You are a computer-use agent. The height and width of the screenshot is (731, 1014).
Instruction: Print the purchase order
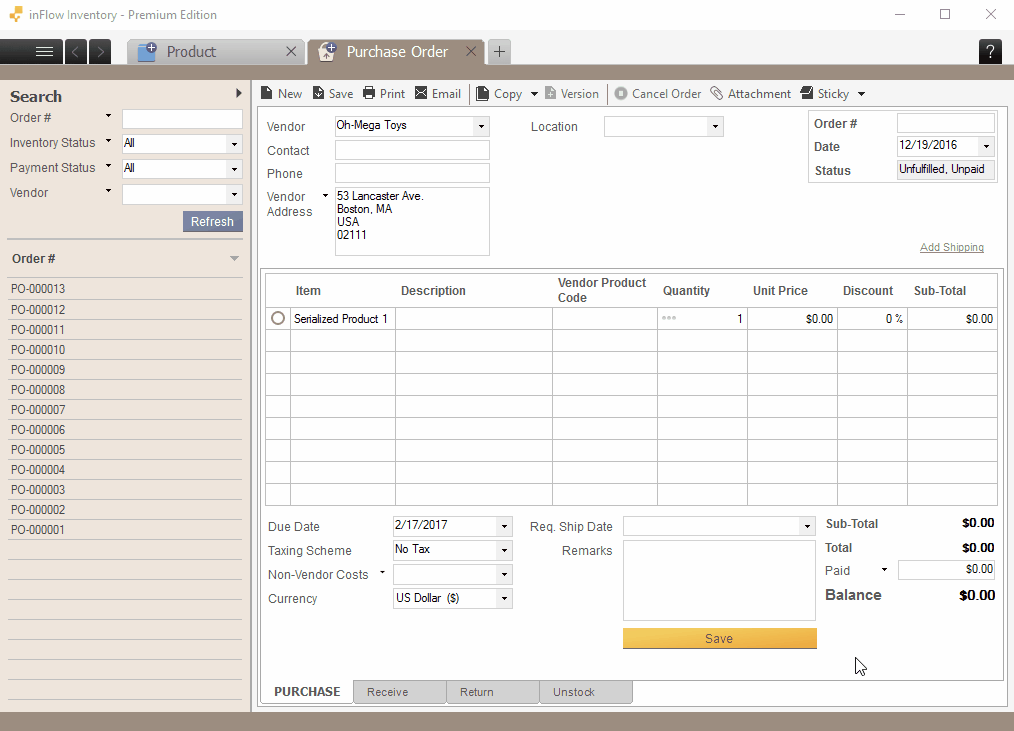coord(384,94)
